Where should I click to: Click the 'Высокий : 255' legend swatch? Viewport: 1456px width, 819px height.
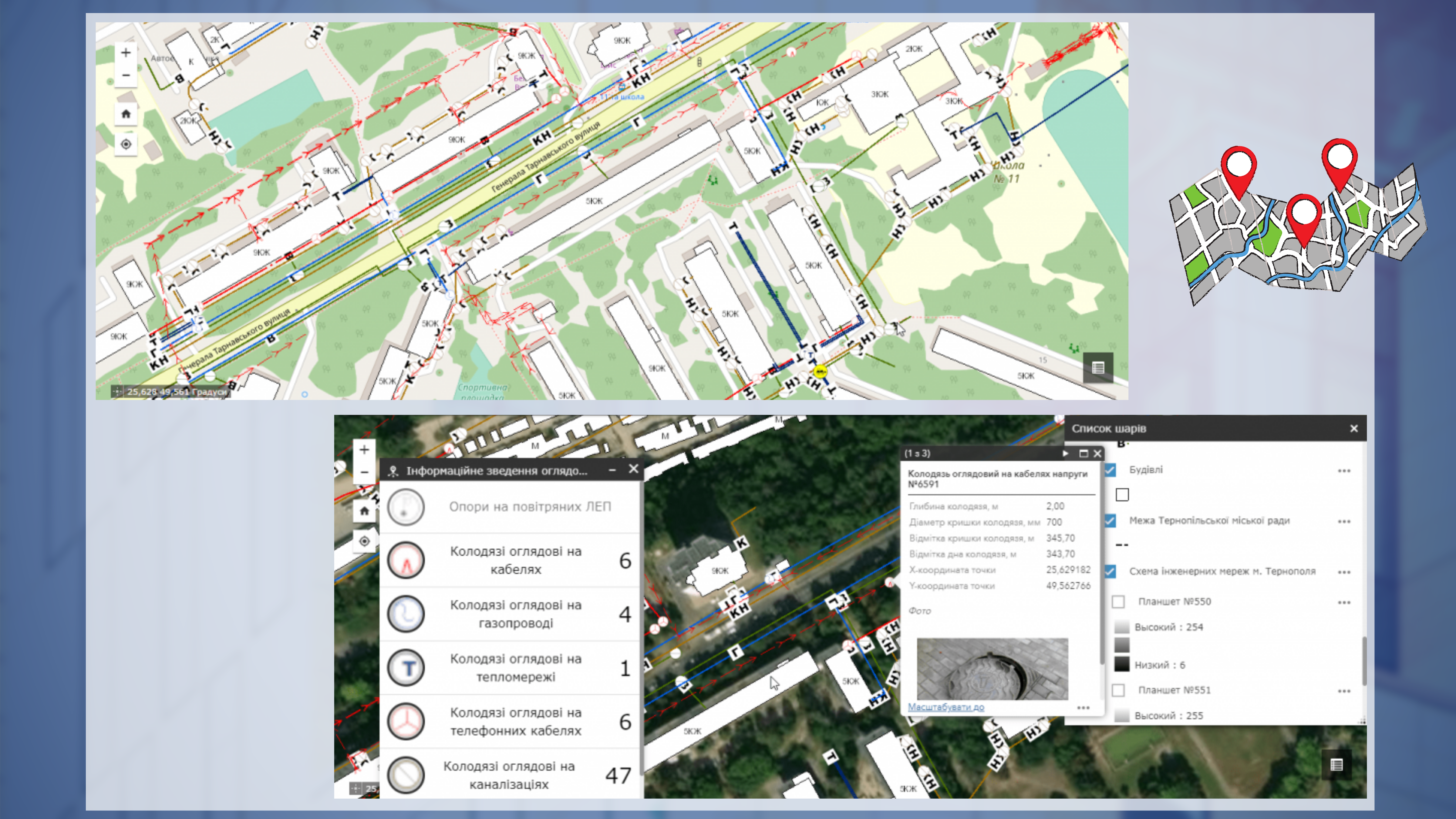(x=1122, y=716)
